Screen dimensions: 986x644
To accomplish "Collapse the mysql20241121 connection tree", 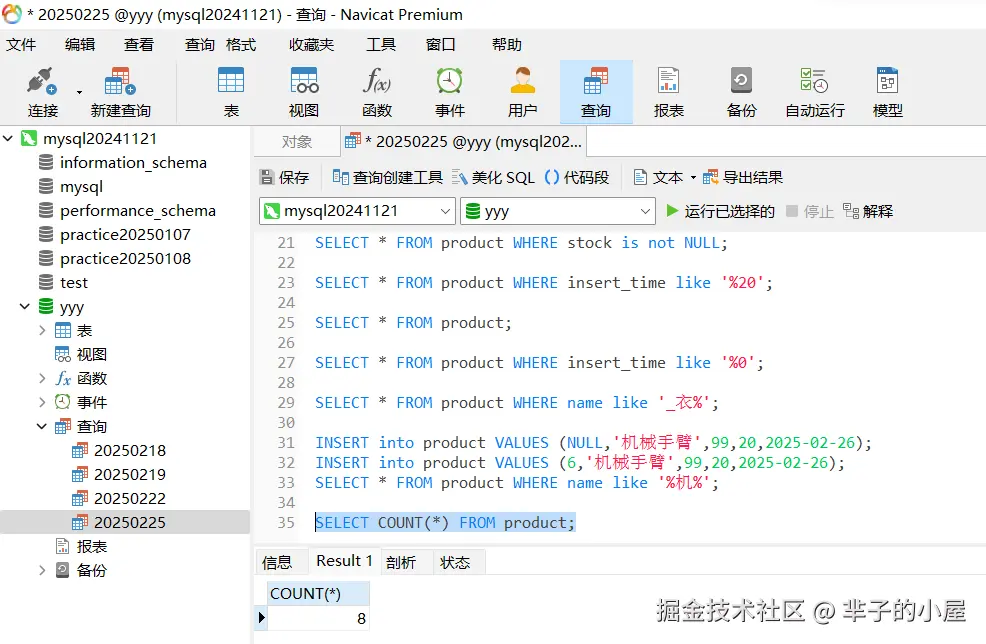I will (8, 138).
